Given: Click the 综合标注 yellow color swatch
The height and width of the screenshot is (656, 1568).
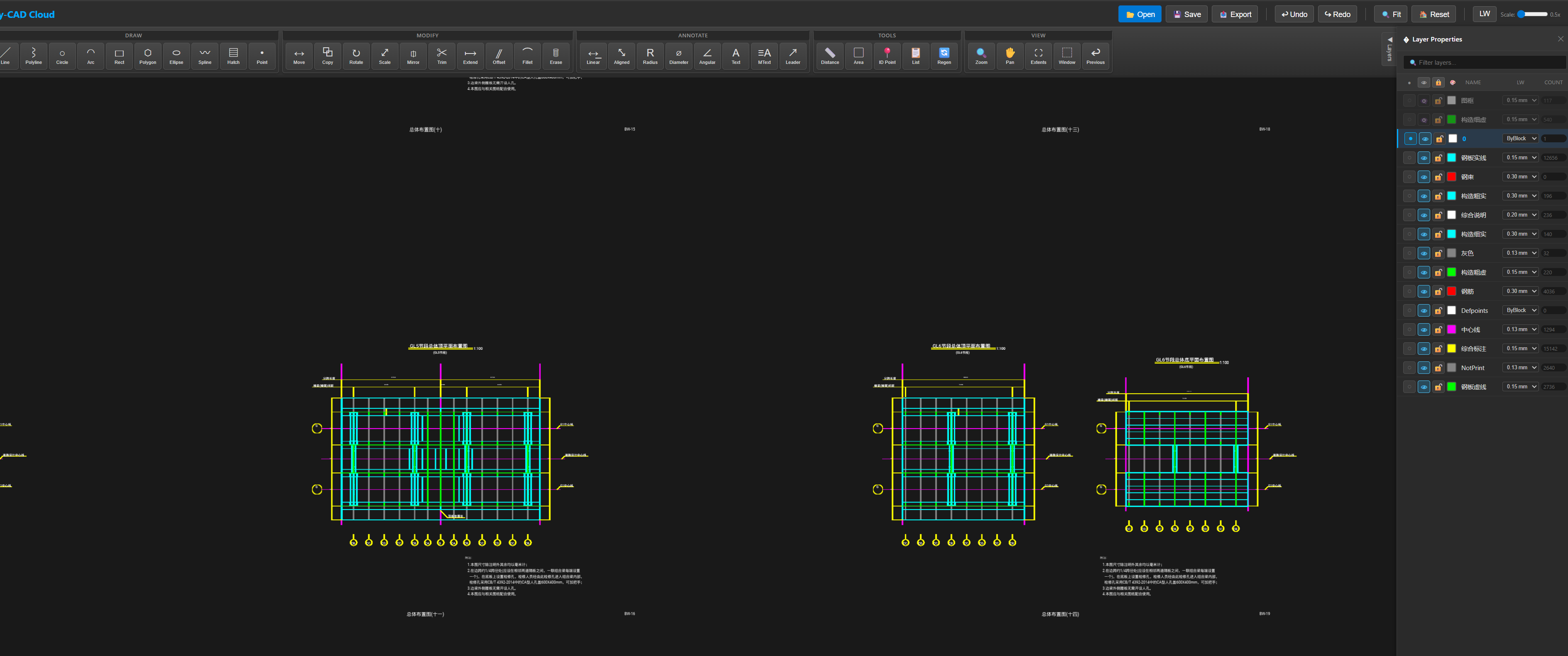Looking at the screenshot, I should (x=1451, y=349).
